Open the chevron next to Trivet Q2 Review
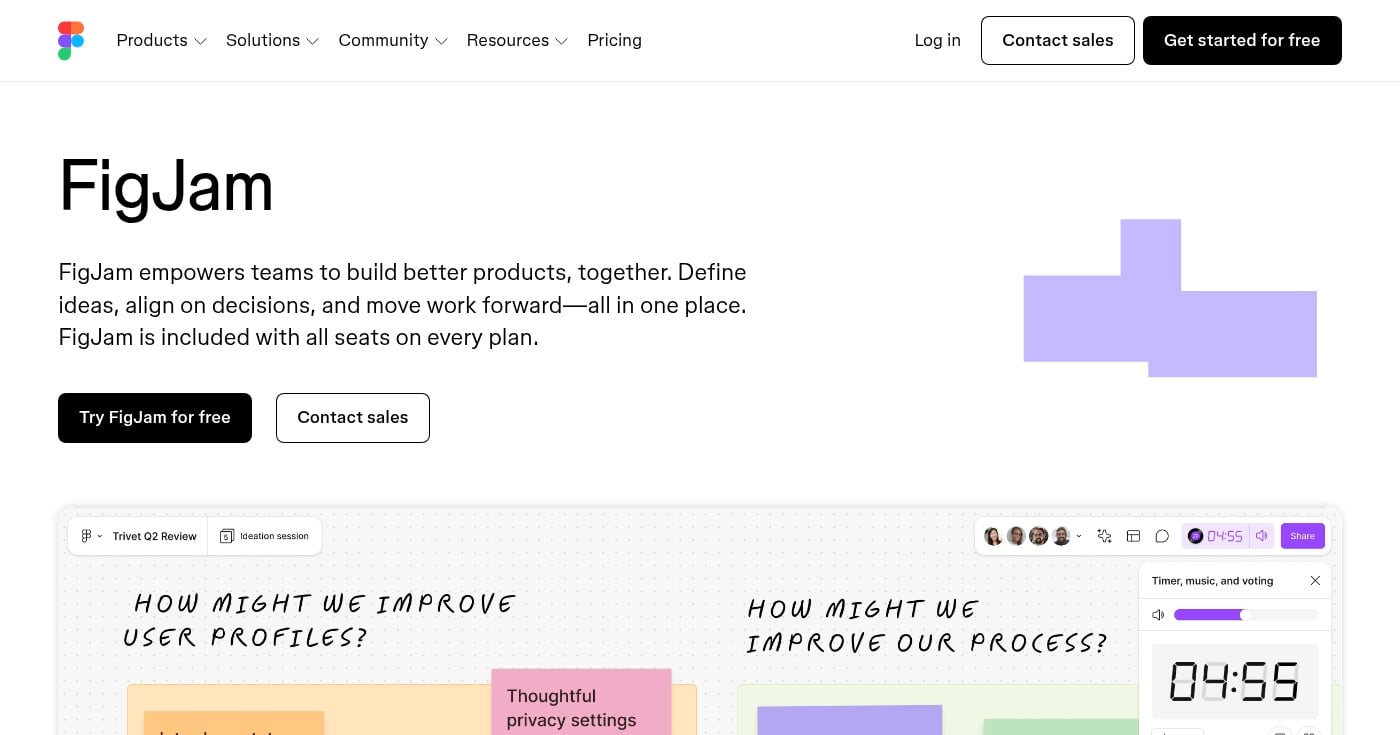 (102, 535)
